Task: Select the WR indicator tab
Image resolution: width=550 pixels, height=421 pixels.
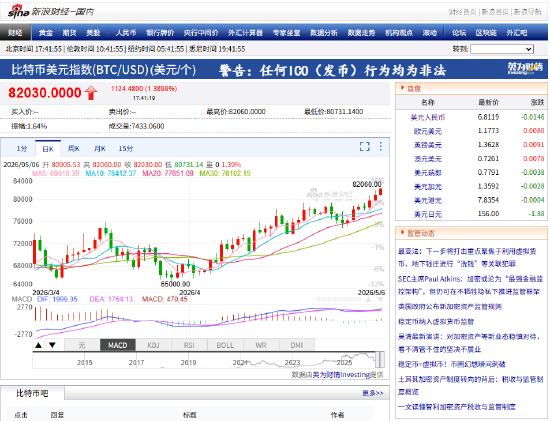Action: click(x=261, y=345)
